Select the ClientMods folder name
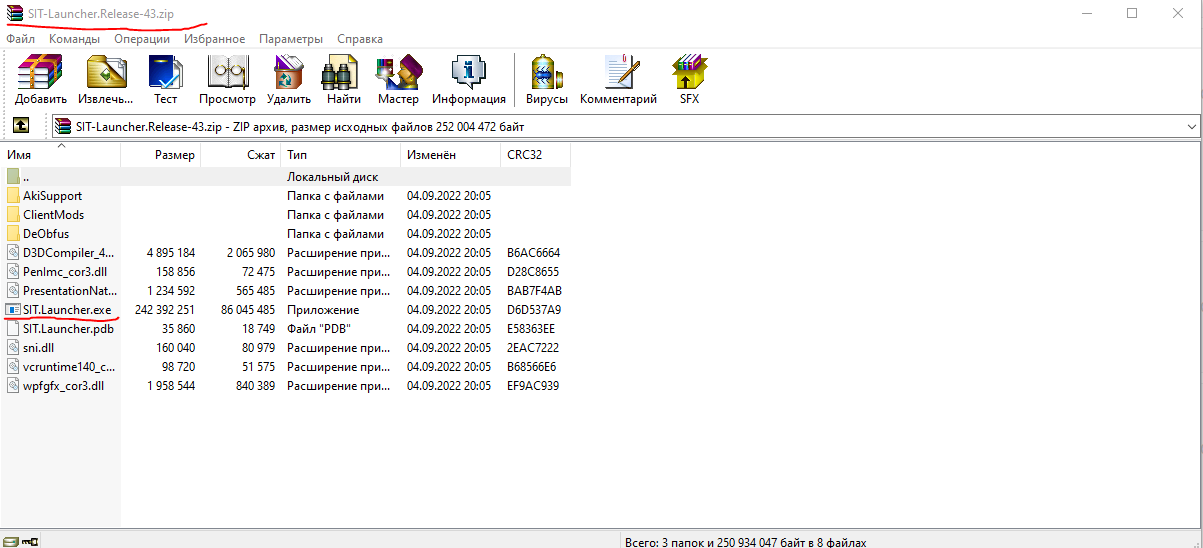Viewport: 1203px width, 548px height. click(x=53, y=215)
